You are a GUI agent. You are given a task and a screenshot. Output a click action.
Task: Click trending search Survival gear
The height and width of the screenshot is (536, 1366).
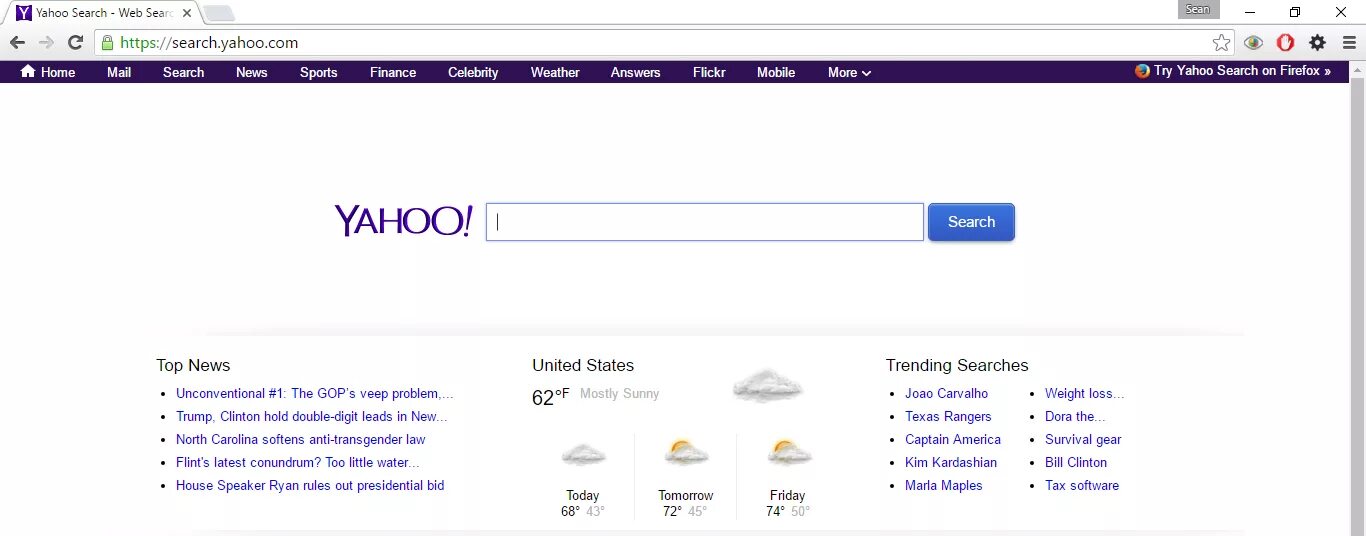coord(1083,439)
